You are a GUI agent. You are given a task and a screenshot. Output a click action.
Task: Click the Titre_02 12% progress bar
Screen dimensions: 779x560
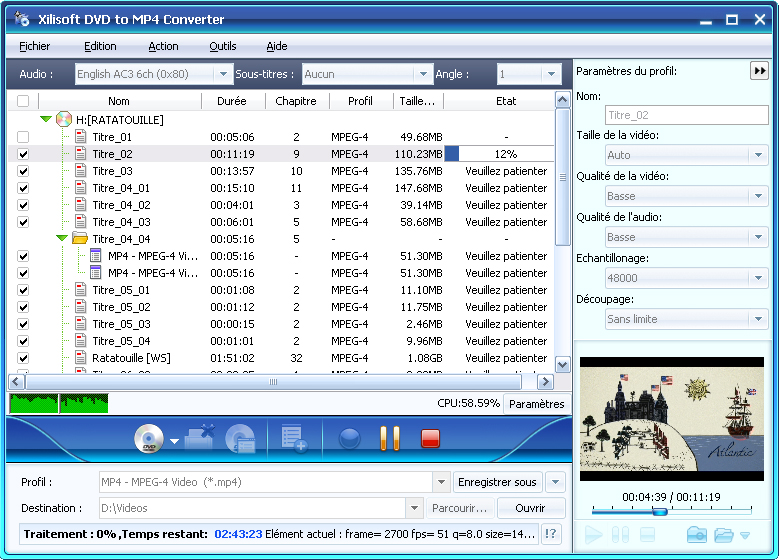(x=499, y=154)
